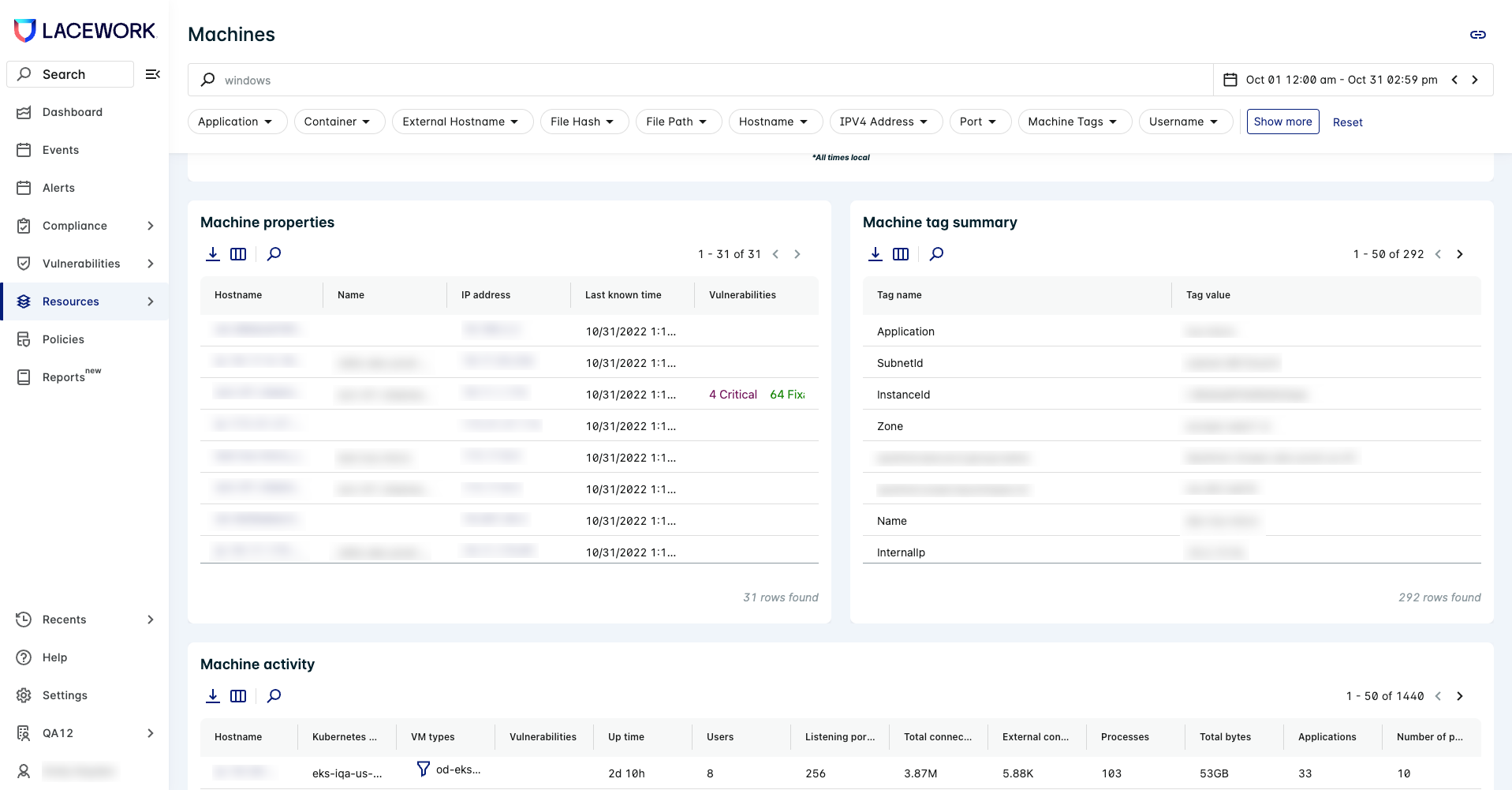This screenshot has width=1512, height=790.
Task: Download the Machine activity table
Action: click(213, 696)
